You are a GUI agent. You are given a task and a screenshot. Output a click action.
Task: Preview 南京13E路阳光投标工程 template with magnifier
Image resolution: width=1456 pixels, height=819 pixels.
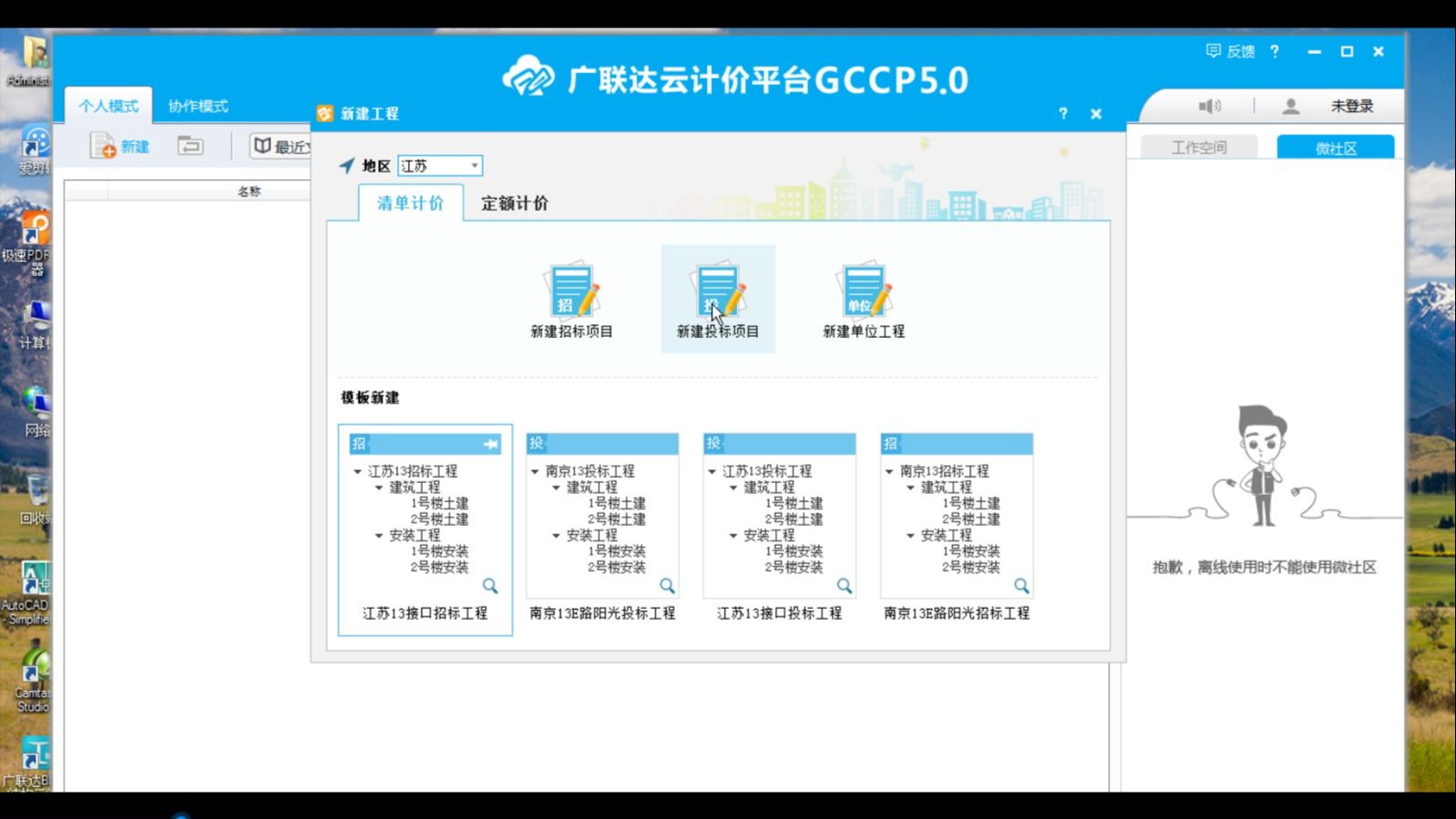click(x=667, y=585)
